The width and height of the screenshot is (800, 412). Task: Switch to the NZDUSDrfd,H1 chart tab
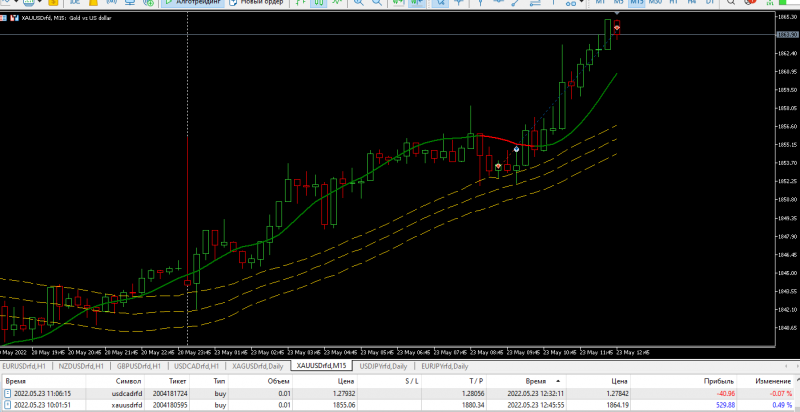(81, 366)
